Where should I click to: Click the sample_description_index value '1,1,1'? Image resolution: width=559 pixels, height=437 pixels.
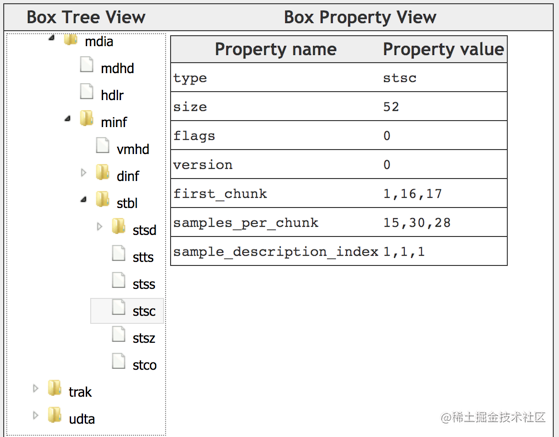pos(404,252)
